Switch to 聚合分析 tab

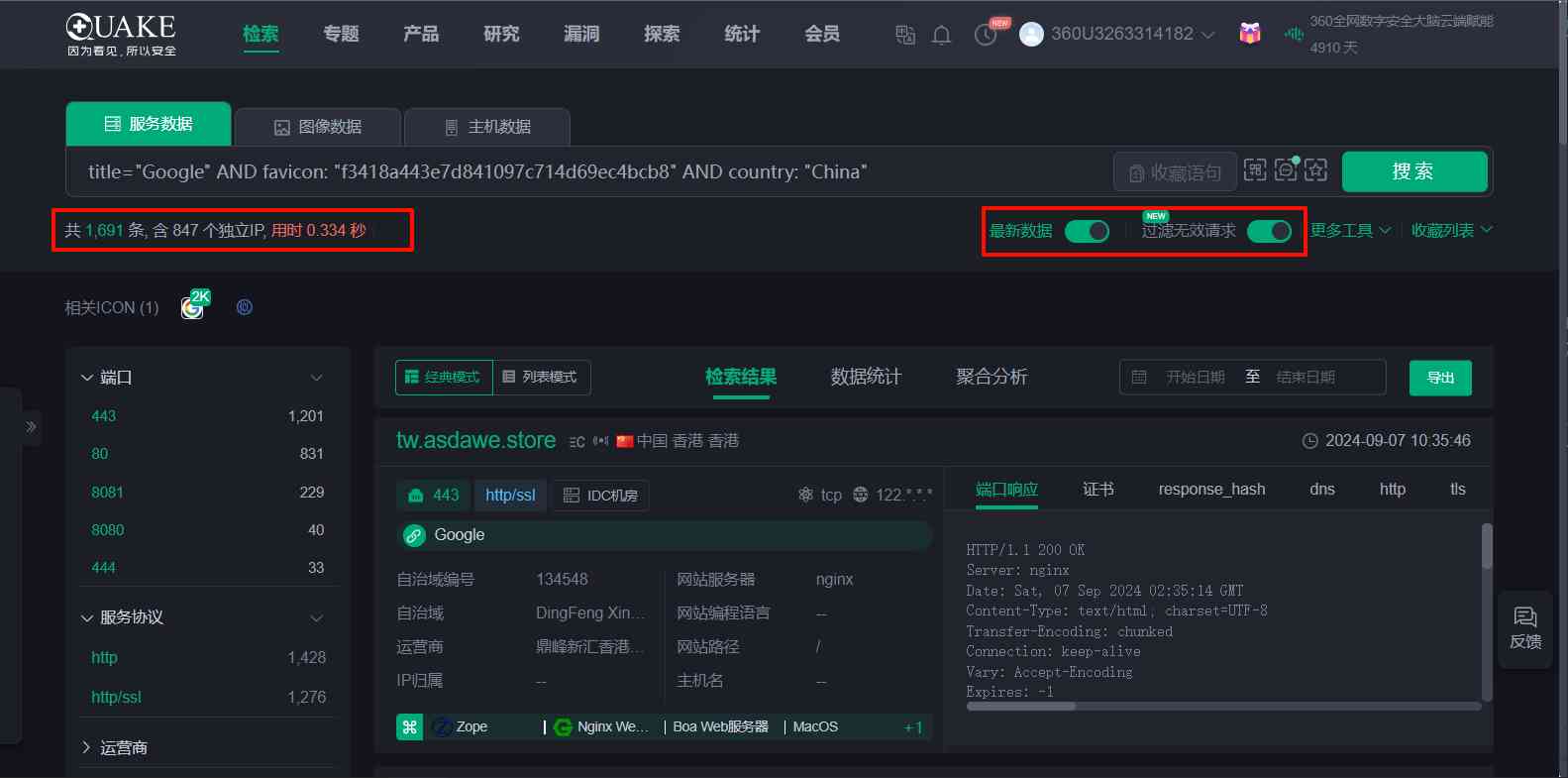pyautogui.click(x=992, y=377)
